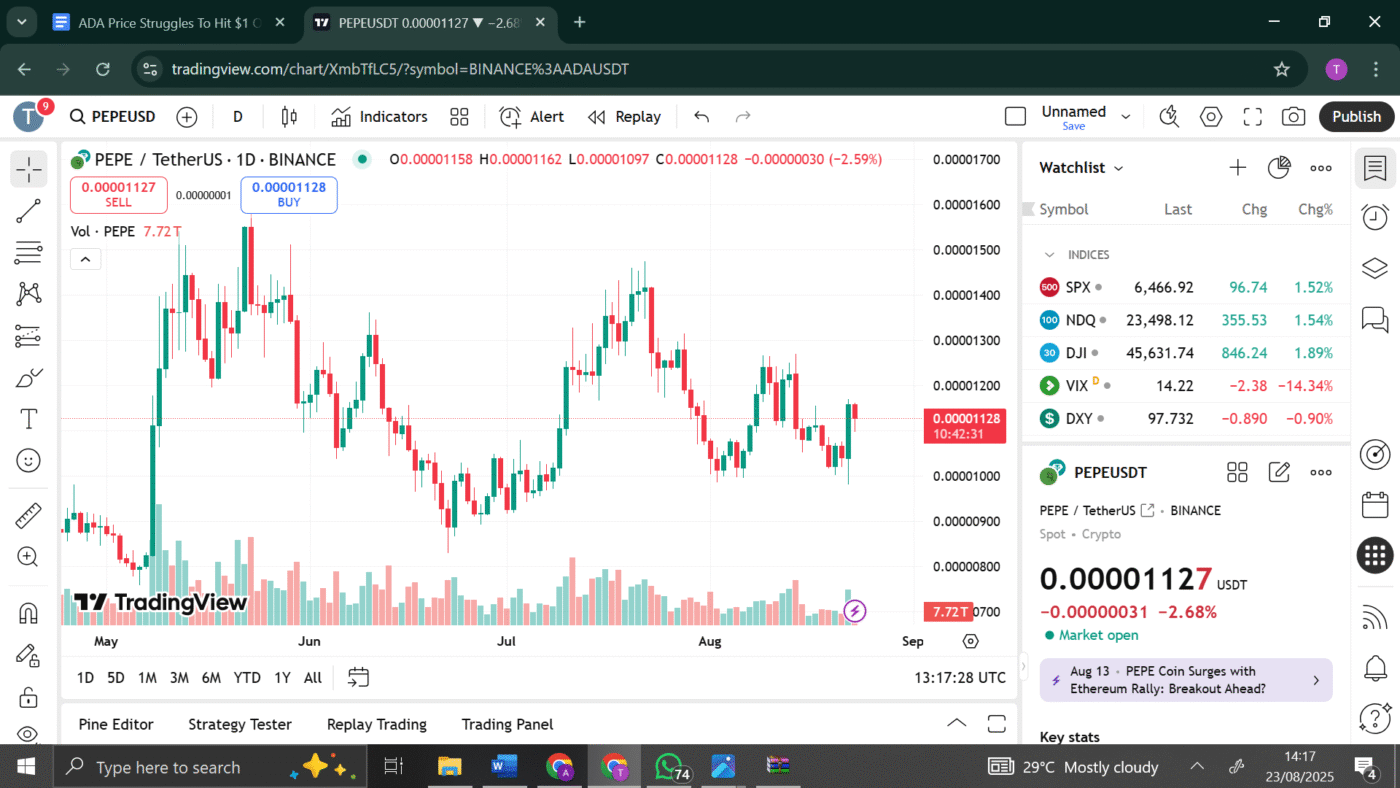This screenshot has width=1400, height=788.
Task: Open the Alerts clock icon in sidebar
Action: coord(1375,216)
